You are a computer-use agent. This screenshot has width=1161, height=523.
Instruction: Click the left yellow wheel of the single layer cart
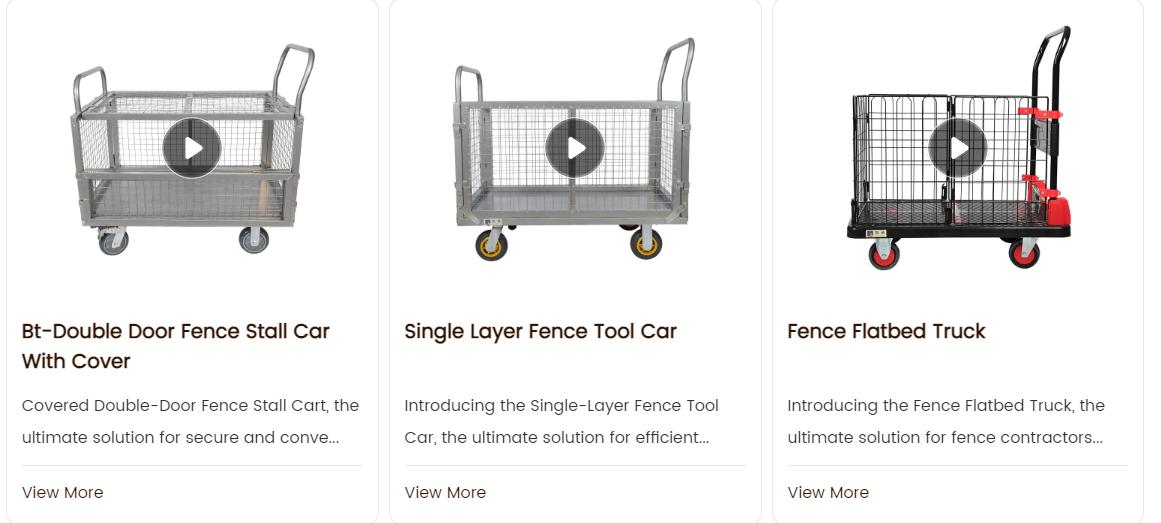pos(490,244)
